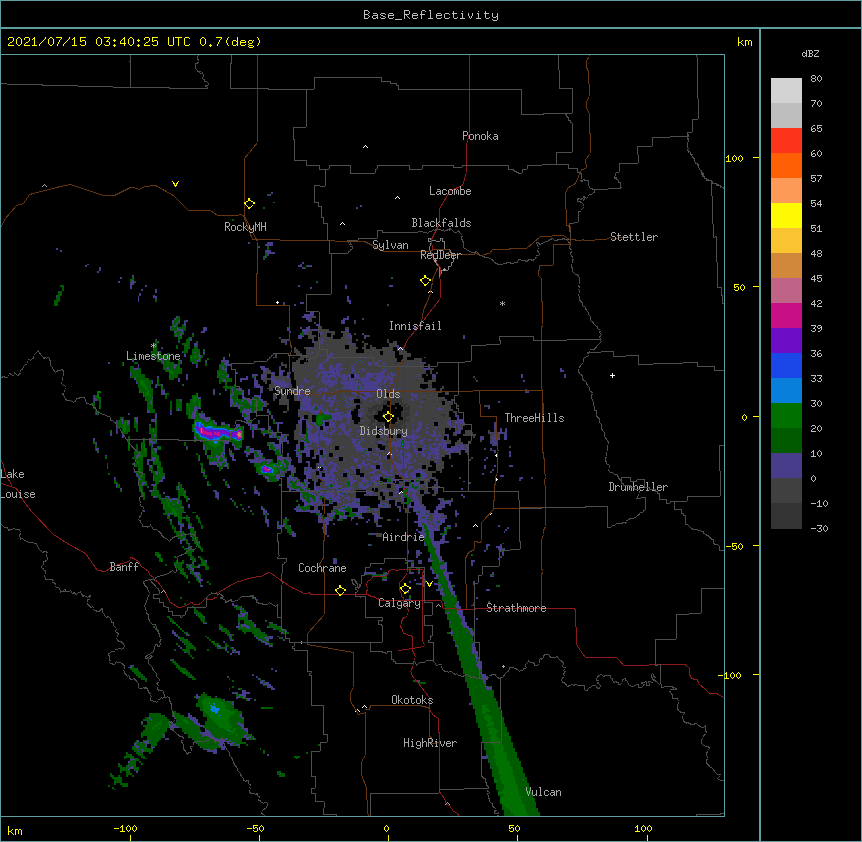Click the Cochrane town label
The image size is (862, 842).
(322, 568)
